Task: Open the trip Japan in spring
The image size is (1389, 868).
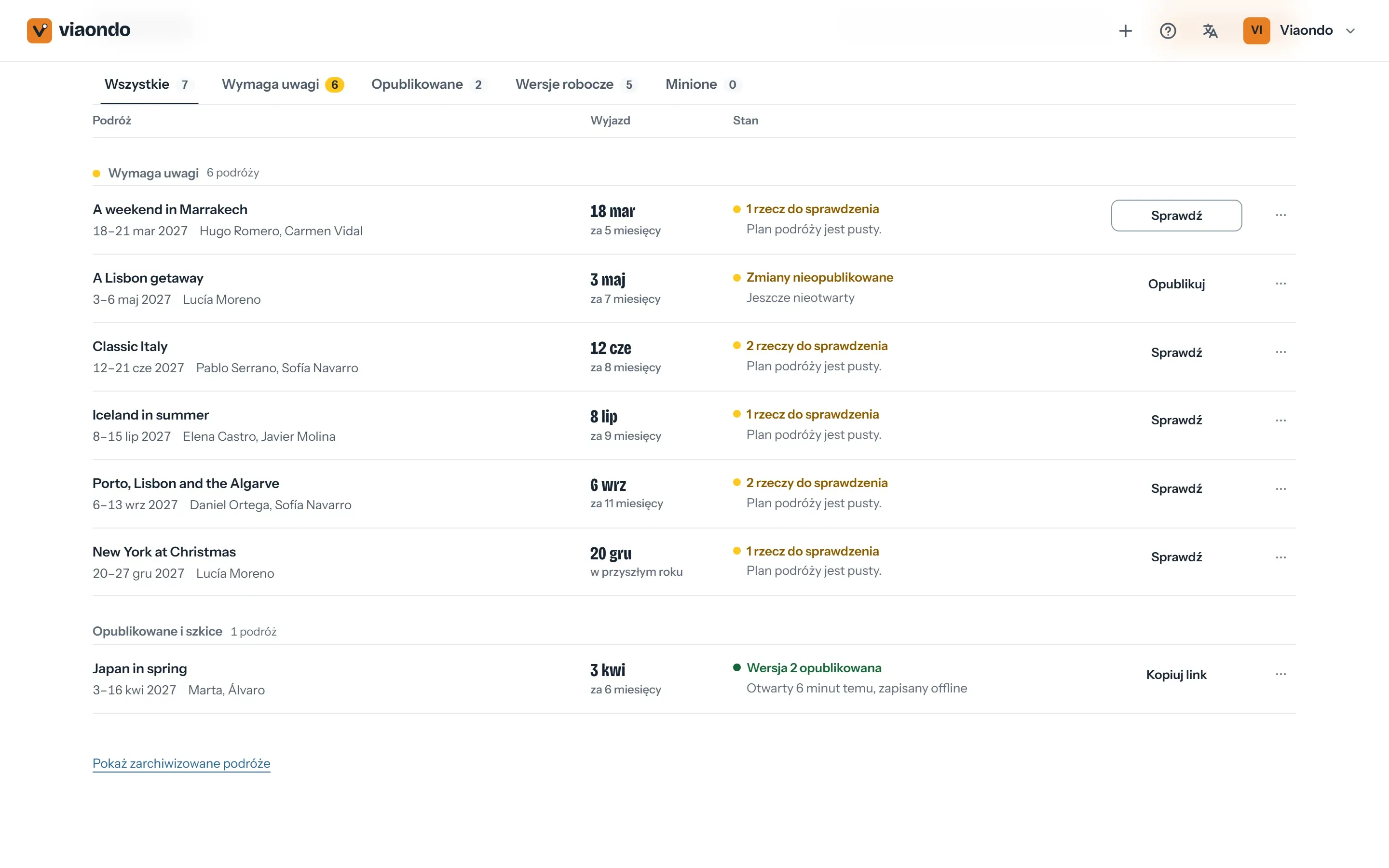Action: [x=139, y=669]
